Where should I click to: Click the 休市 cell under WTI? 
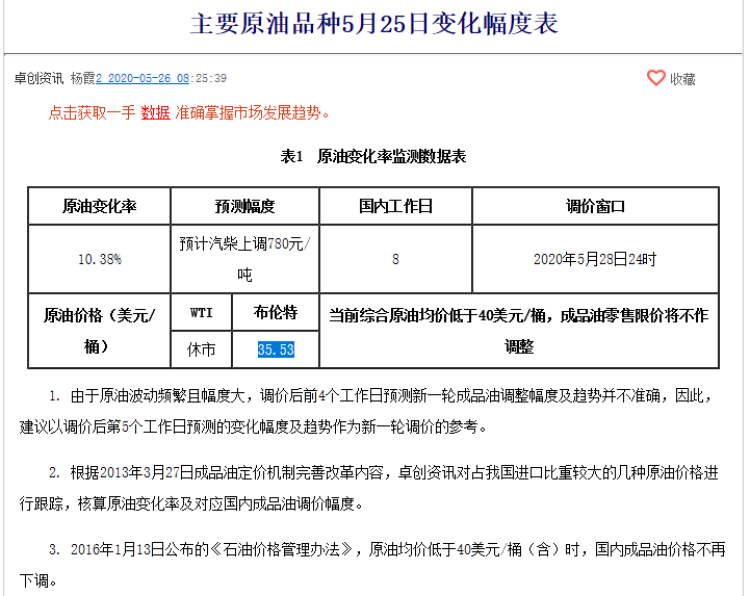click(x=201, y=350)
